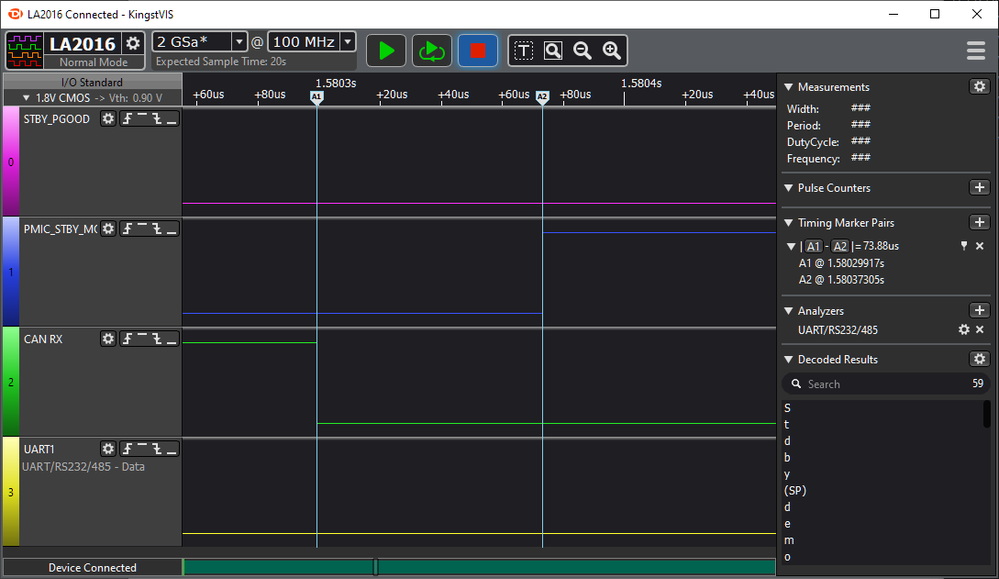Image resolution: width=999 pixels, height=579 pixels.
Task: Set high level trigger on STBY_PGOOD
Action: pos(142,118)
